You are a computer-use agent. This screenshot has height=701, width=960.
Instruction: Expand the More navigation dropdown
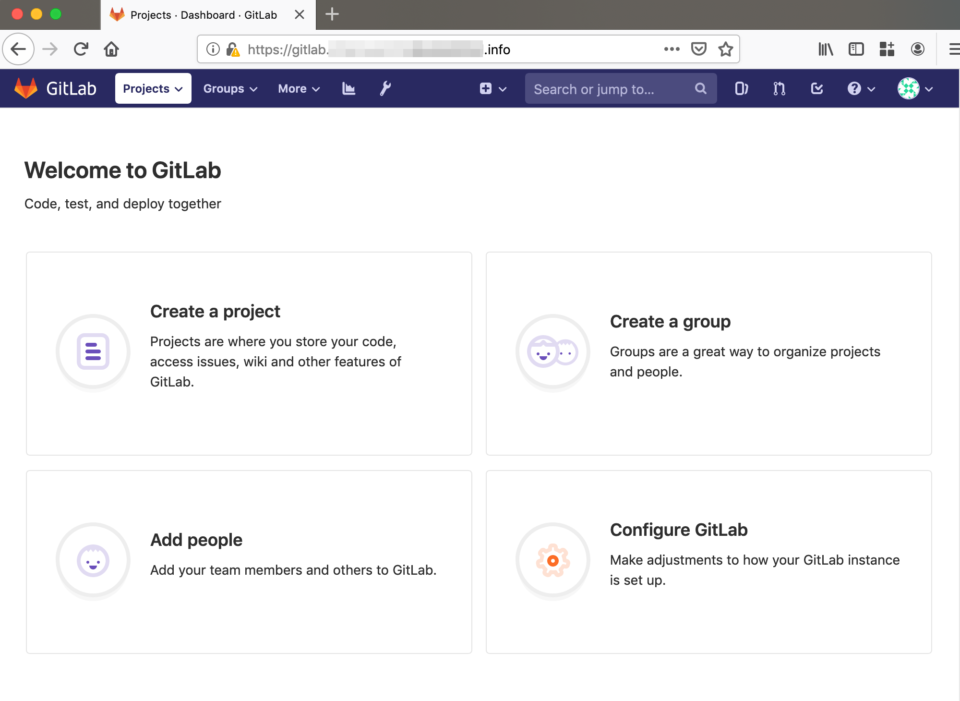tap(298, 88)
